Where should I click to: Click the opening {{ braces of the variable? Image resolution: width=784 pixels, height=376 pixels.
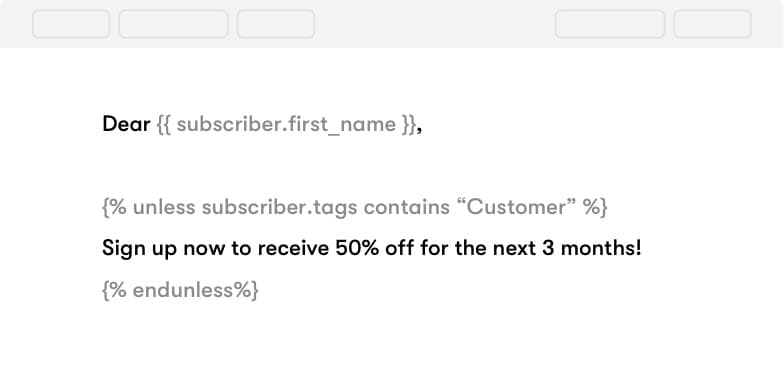[164, 124]
